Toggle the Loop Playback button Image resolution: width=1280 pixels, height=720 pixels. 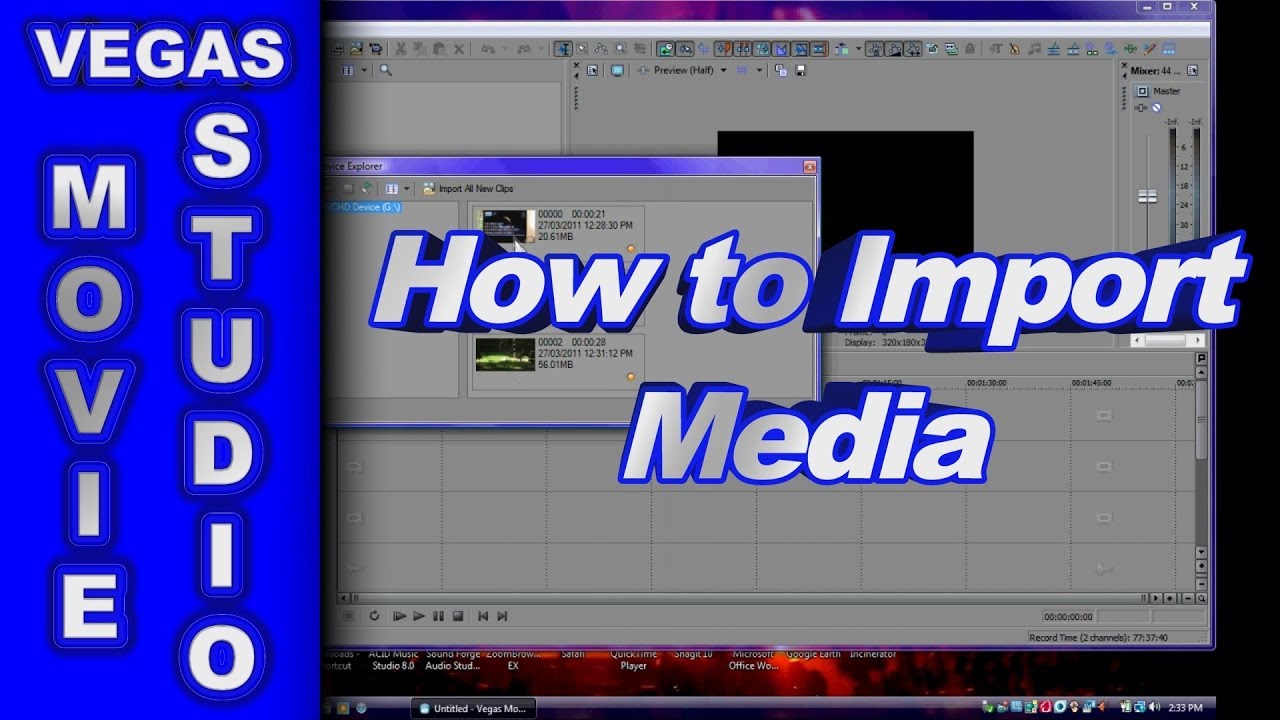pos(374,616)
